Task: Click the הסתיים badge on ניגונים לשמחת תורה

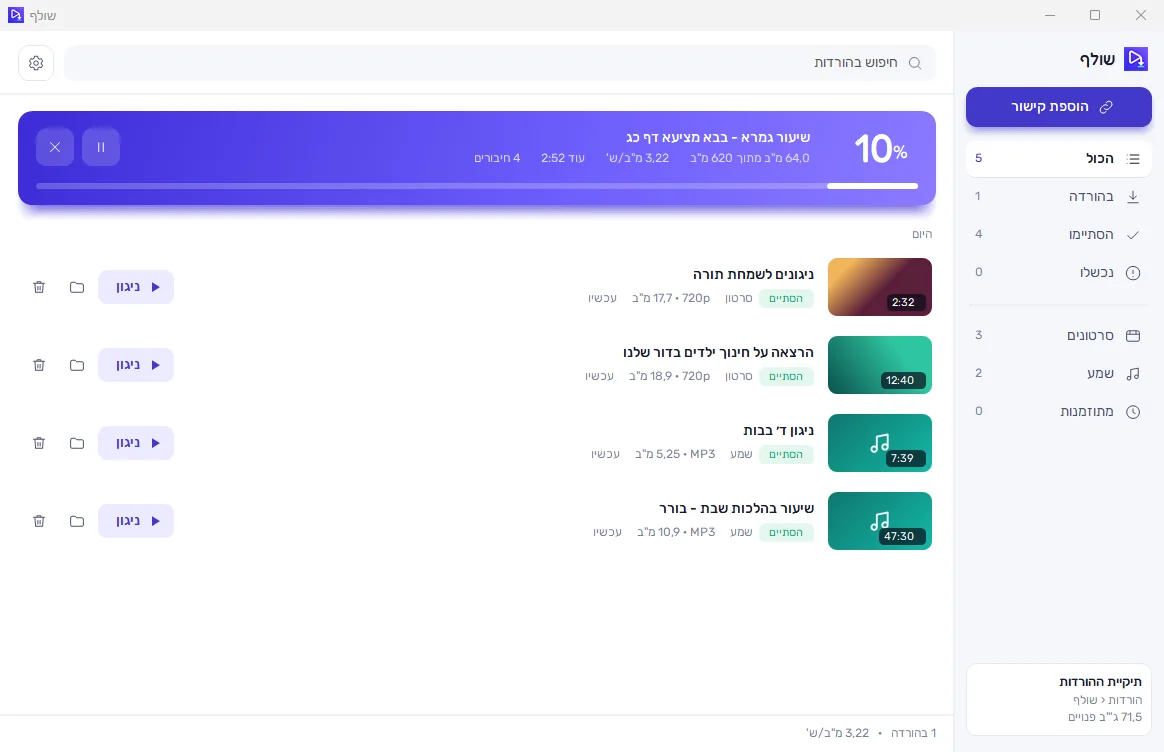Action: point(786,298)
